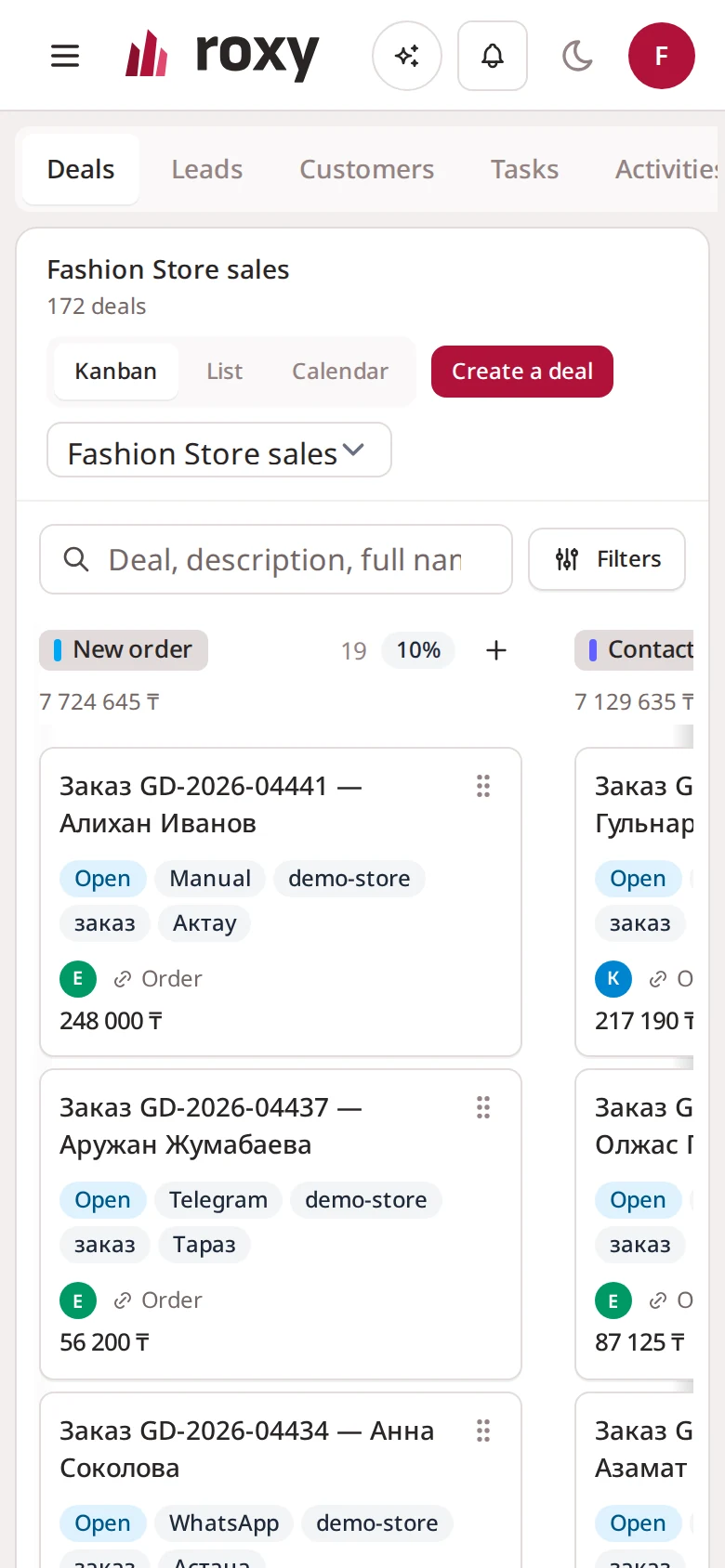725x1568 pixels.
Task: Select the Kanban view
Action: point(115,372)
